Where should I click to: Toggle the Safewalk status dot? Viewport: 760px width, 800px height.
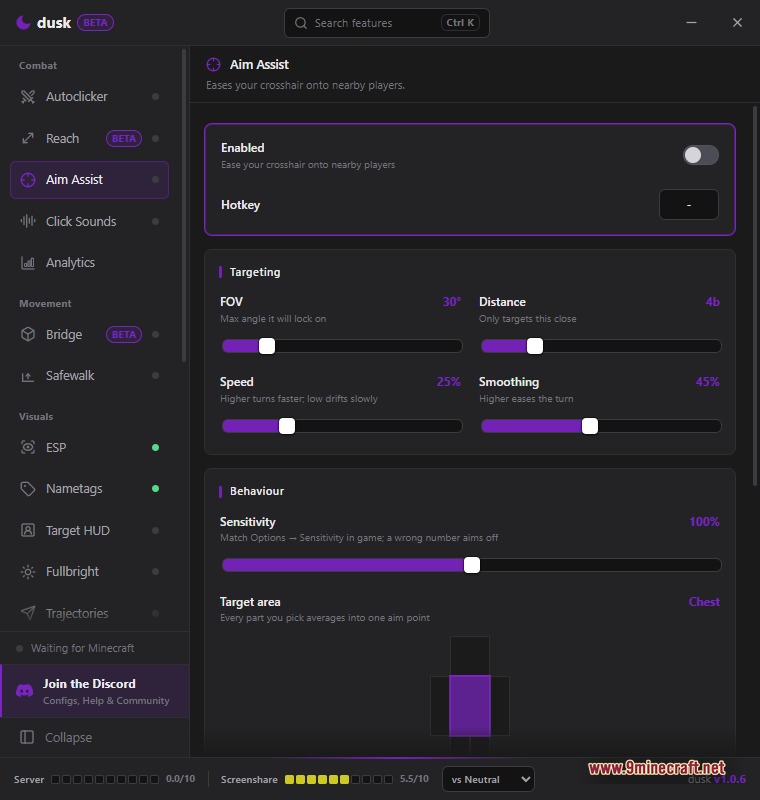tap(156, 376)
